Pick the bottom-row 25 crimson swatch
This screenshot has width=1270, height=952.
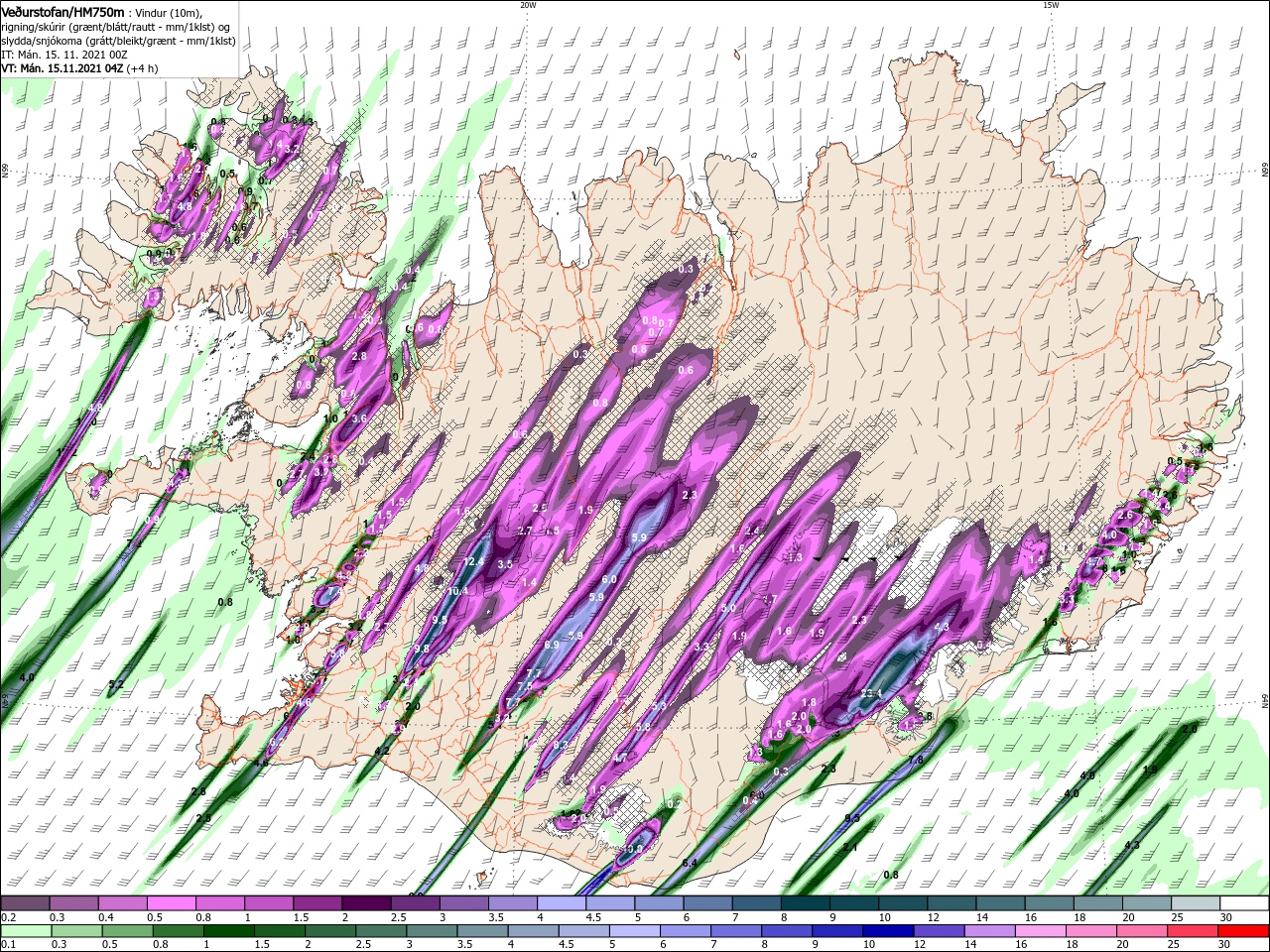click(x=1194, y=931)
